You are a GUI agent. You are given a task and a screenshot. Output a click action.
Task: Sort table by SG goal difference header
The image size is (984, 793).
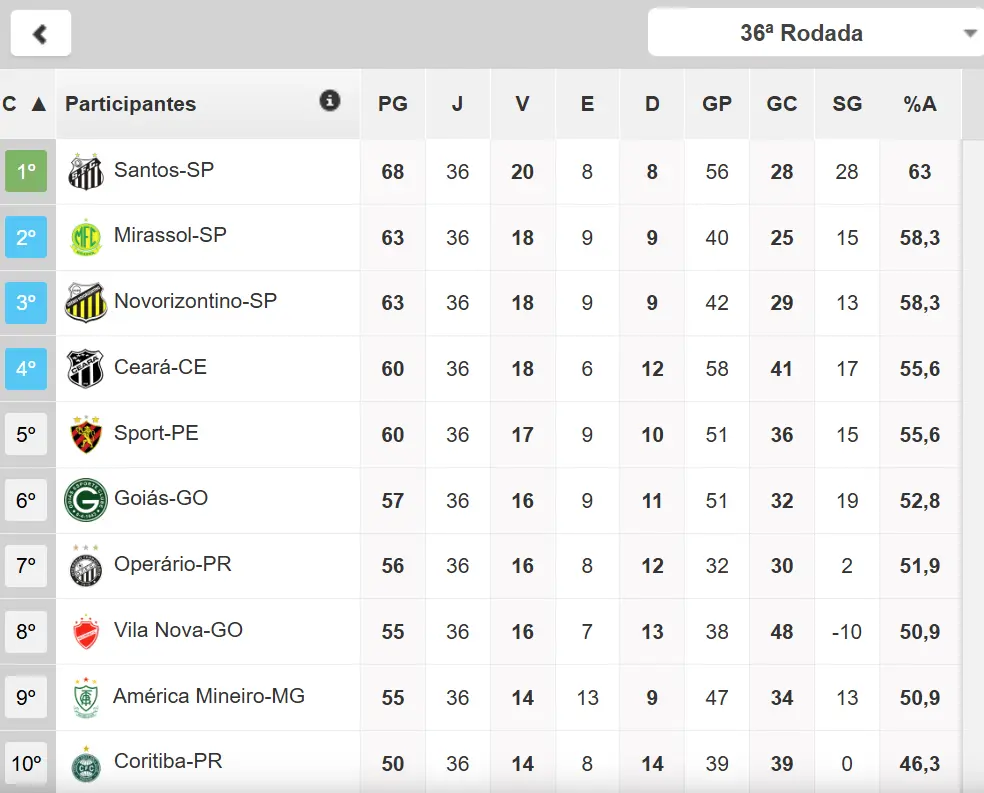point(847,104)
